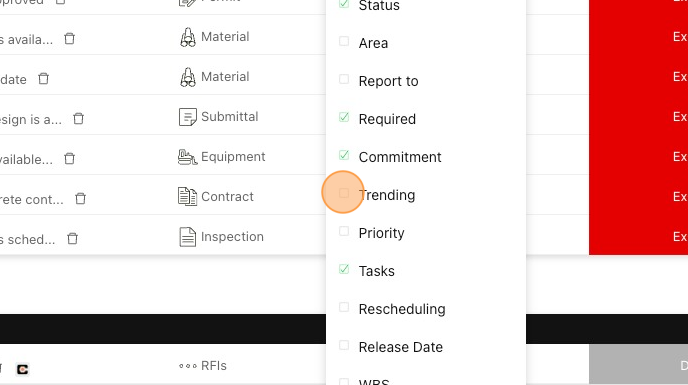The width and height of the screenshot is (688, 385).
Task: Click trash icon beside 's availa...' row
Action: (x=69, y=39)
